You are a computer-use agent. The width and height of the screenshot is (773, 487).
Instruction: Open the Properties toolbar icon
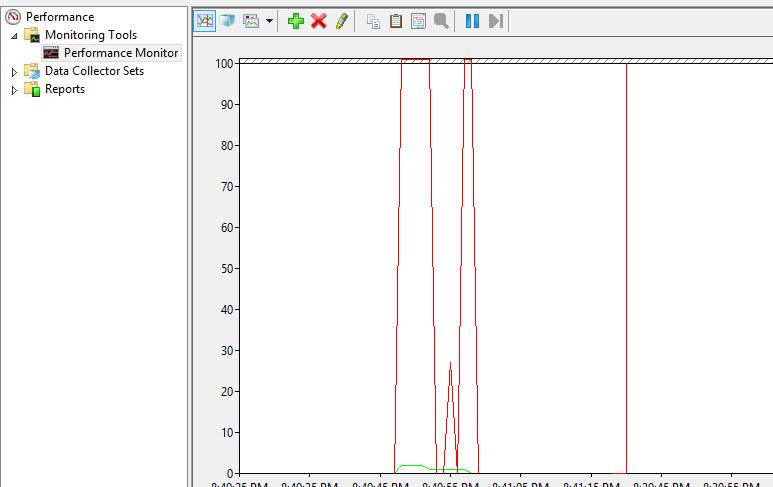point(419,21)
